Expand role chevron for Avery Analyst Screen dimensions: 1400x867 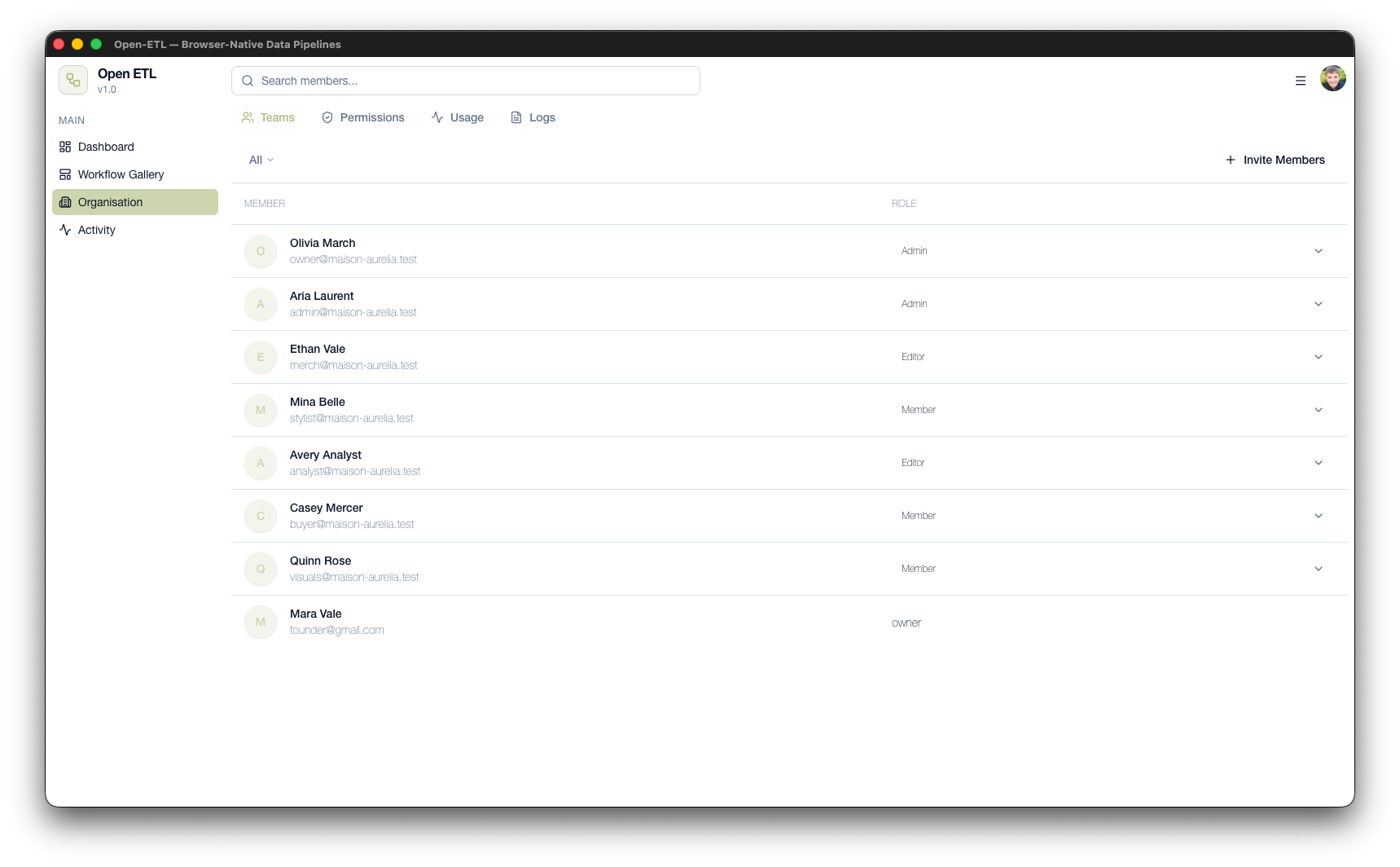[1319, 463]
